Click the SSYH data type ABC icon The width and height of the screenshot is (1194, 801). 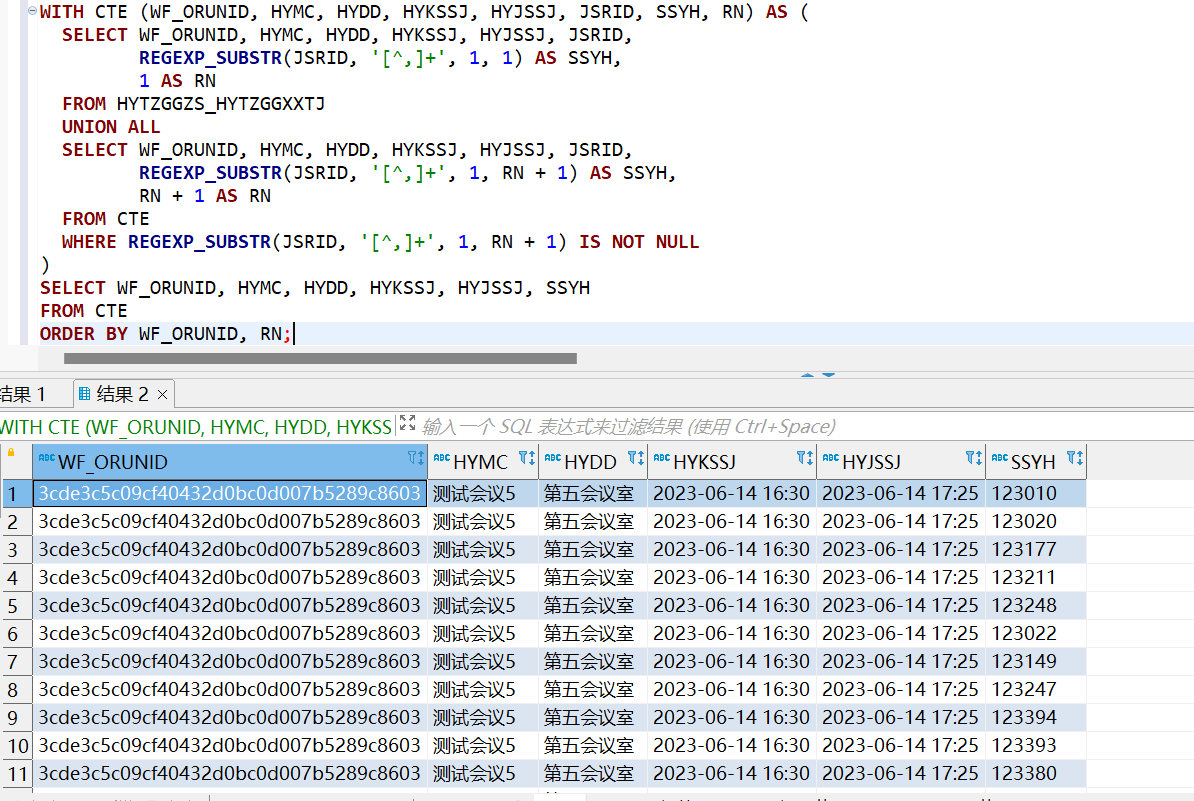click(x=1000, y=458)
